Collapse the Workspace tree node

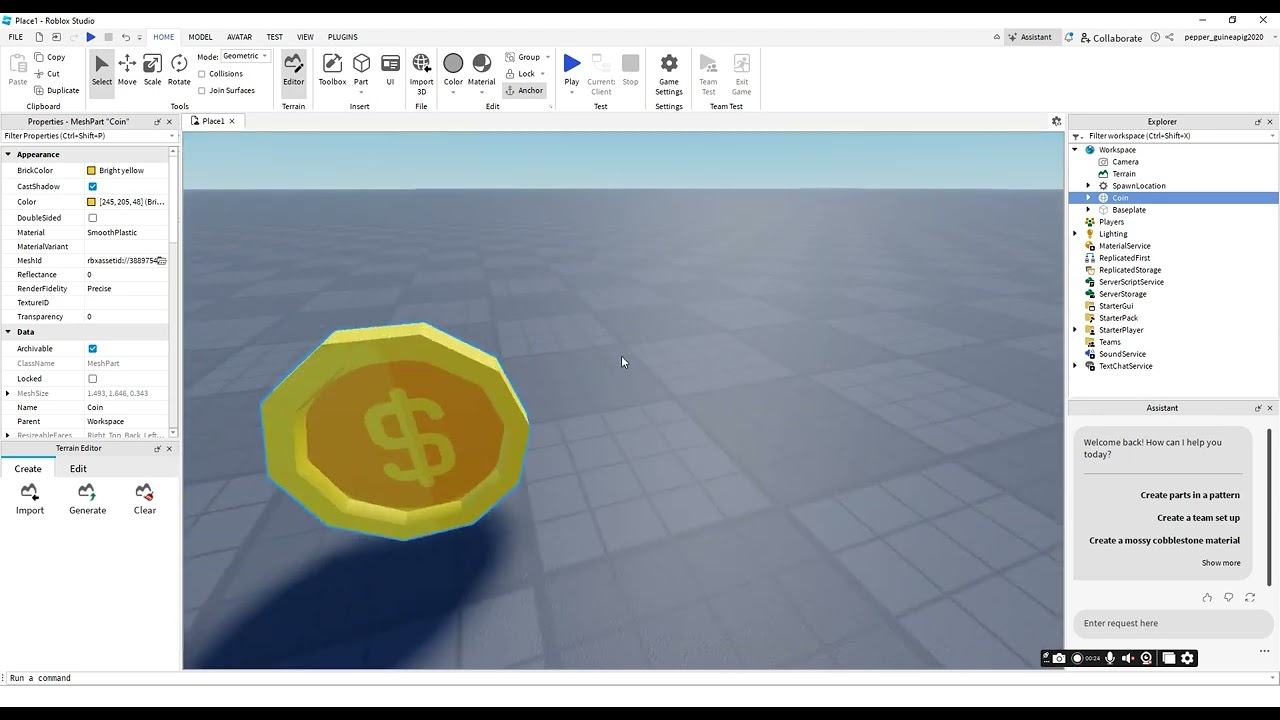pyautogui.click(x=1076, y=150)
